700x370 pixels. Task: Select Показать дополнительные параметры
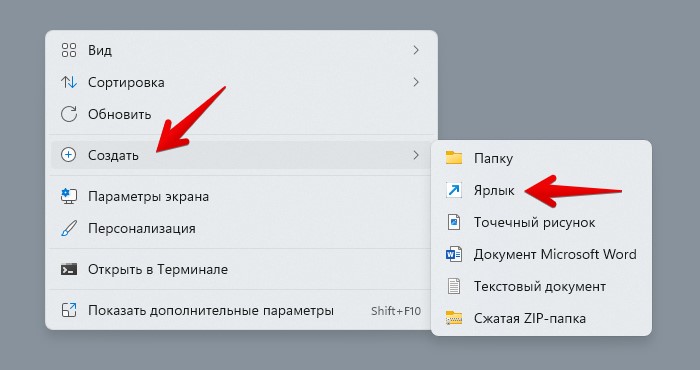point(241,310)
